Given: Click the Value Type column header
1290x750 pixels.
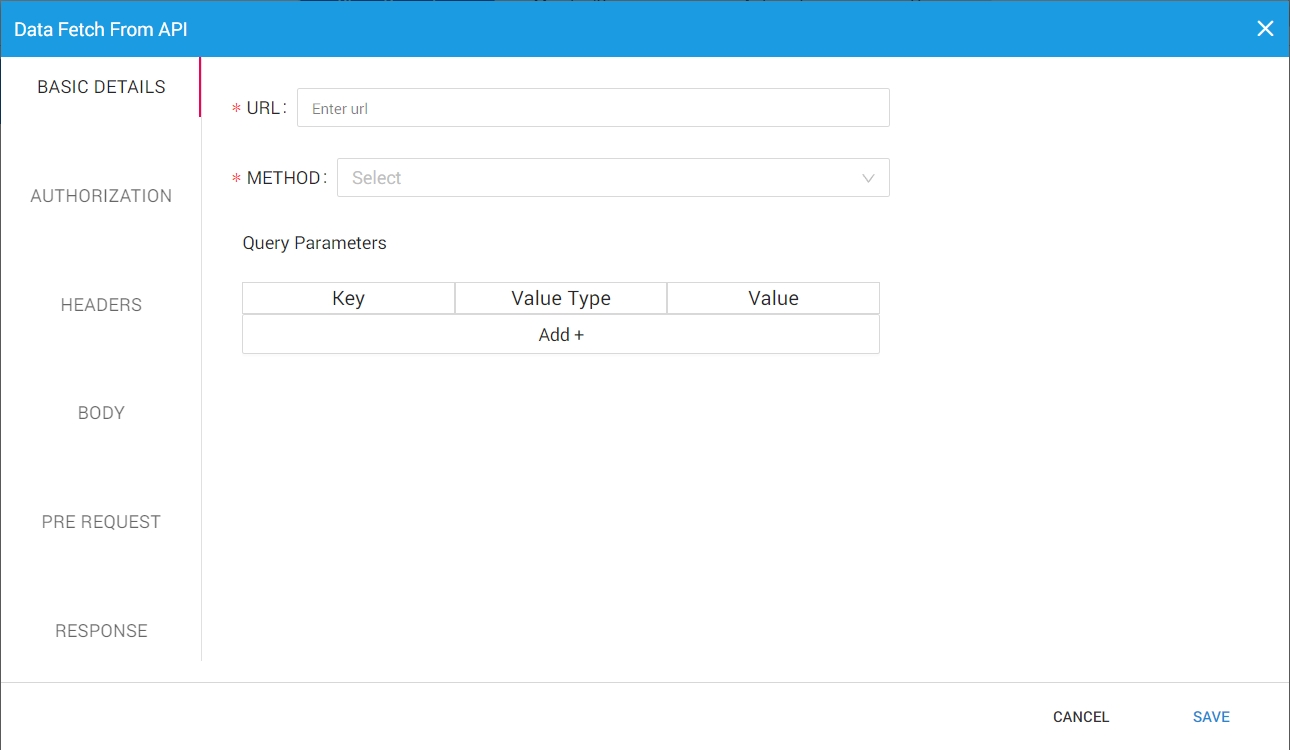Looking at the screenshot, I should [560, 298].
